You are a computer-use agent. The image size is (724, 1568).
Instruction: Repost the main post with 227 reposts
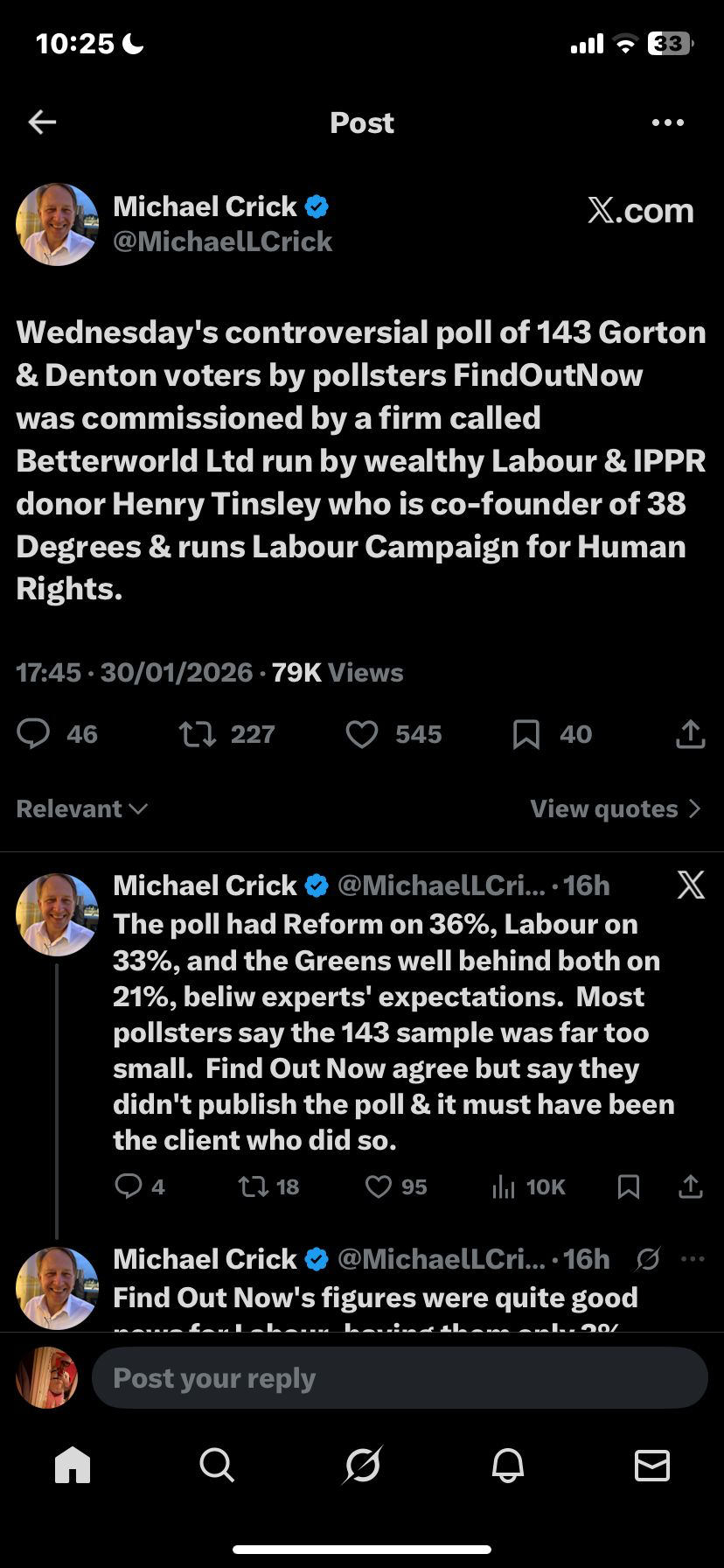coord(198,734)
